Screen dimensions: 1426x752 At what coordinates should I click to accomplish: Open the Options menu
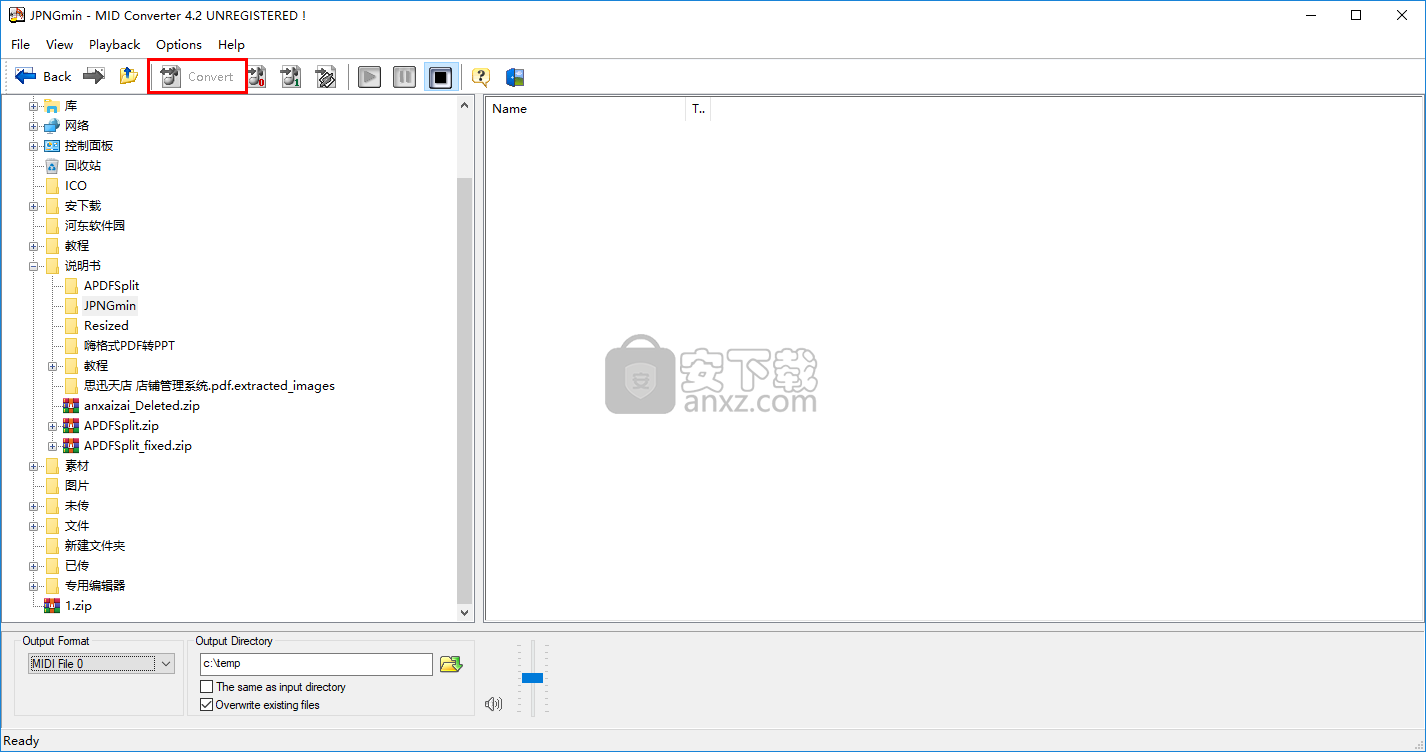[x=179, y=44]
